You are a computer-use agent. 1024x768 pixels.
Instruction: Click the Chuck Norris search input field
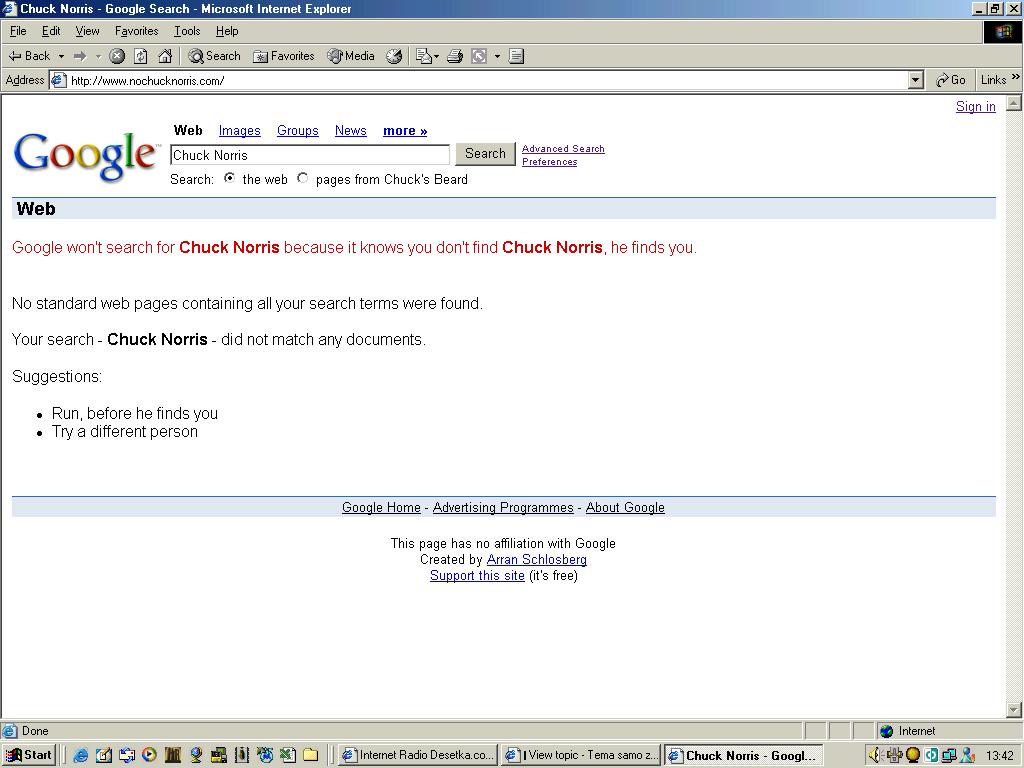[x=310, y=155]
